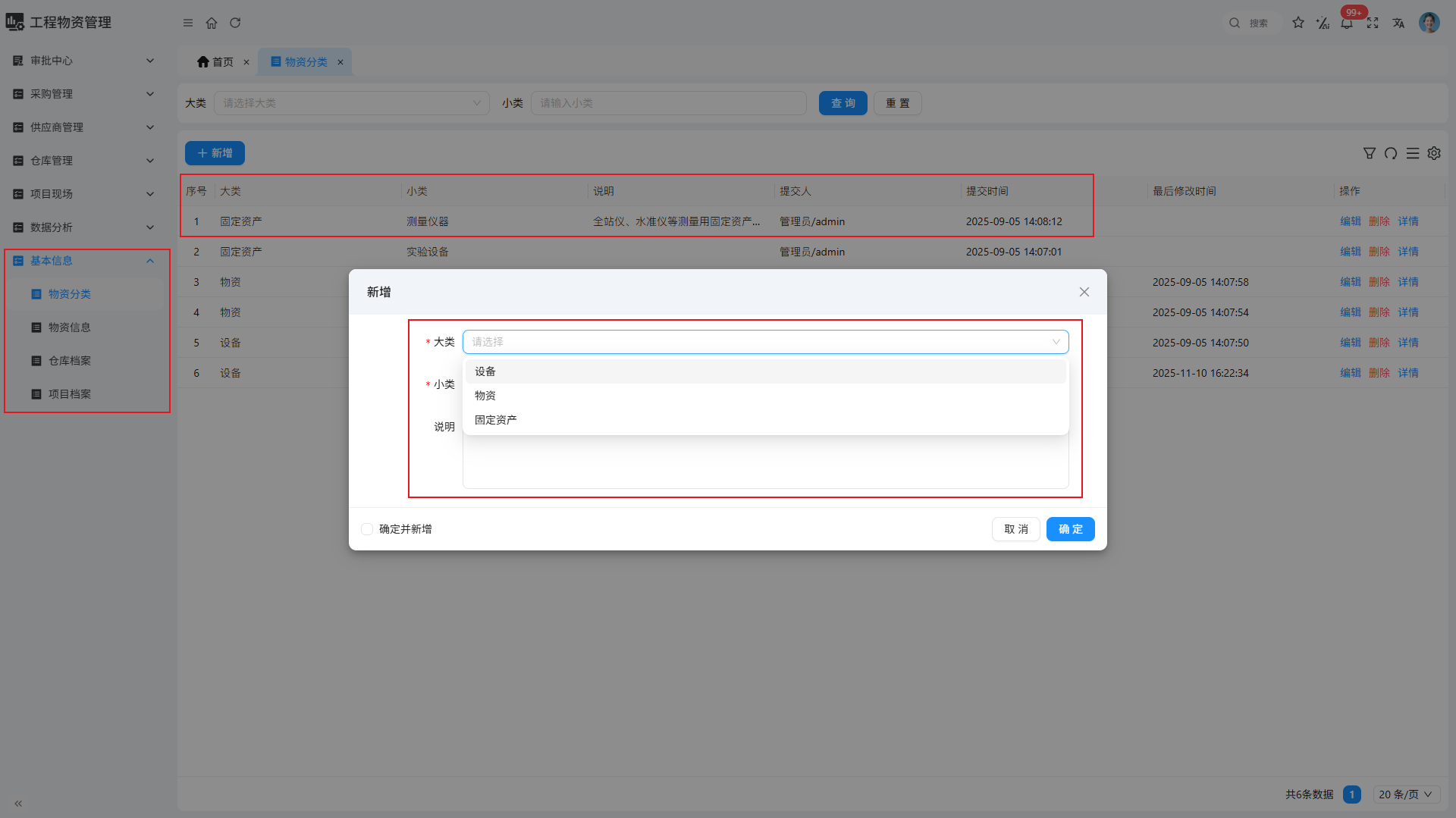Open 物资信息 in the sidebar menu
1456x818 pixels.
(70, 328)
